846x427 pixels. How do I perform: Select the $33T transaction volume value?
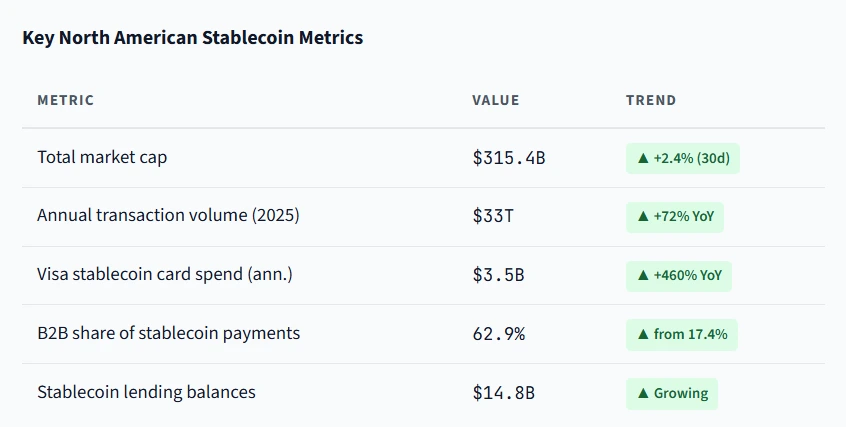(493, 216)
